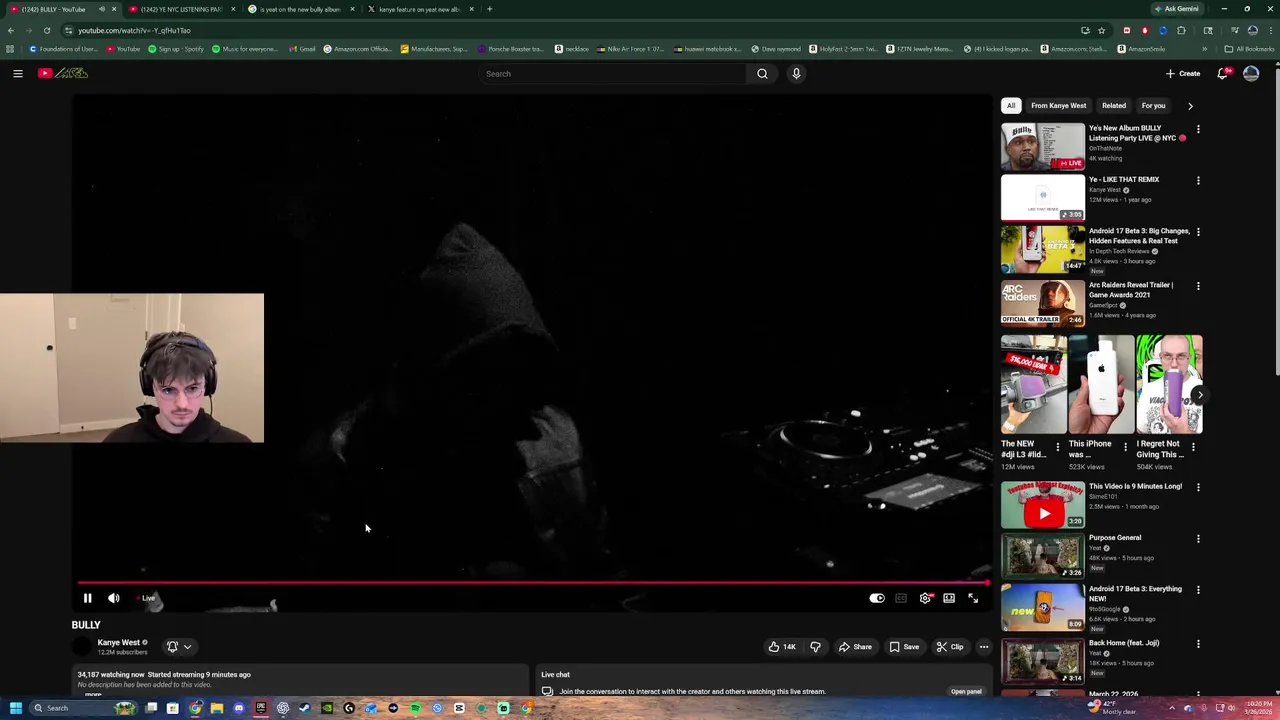Image resolution: width=1280 pixels, height=720 pixels.
Task: Select the For you chip
Action: tap(1153, 105)
